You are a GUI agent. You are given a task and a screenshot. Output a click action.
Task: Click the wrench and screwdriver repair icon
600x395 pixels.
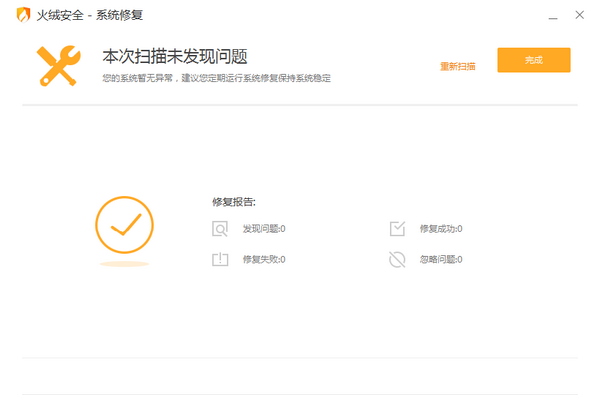[59, 66]
